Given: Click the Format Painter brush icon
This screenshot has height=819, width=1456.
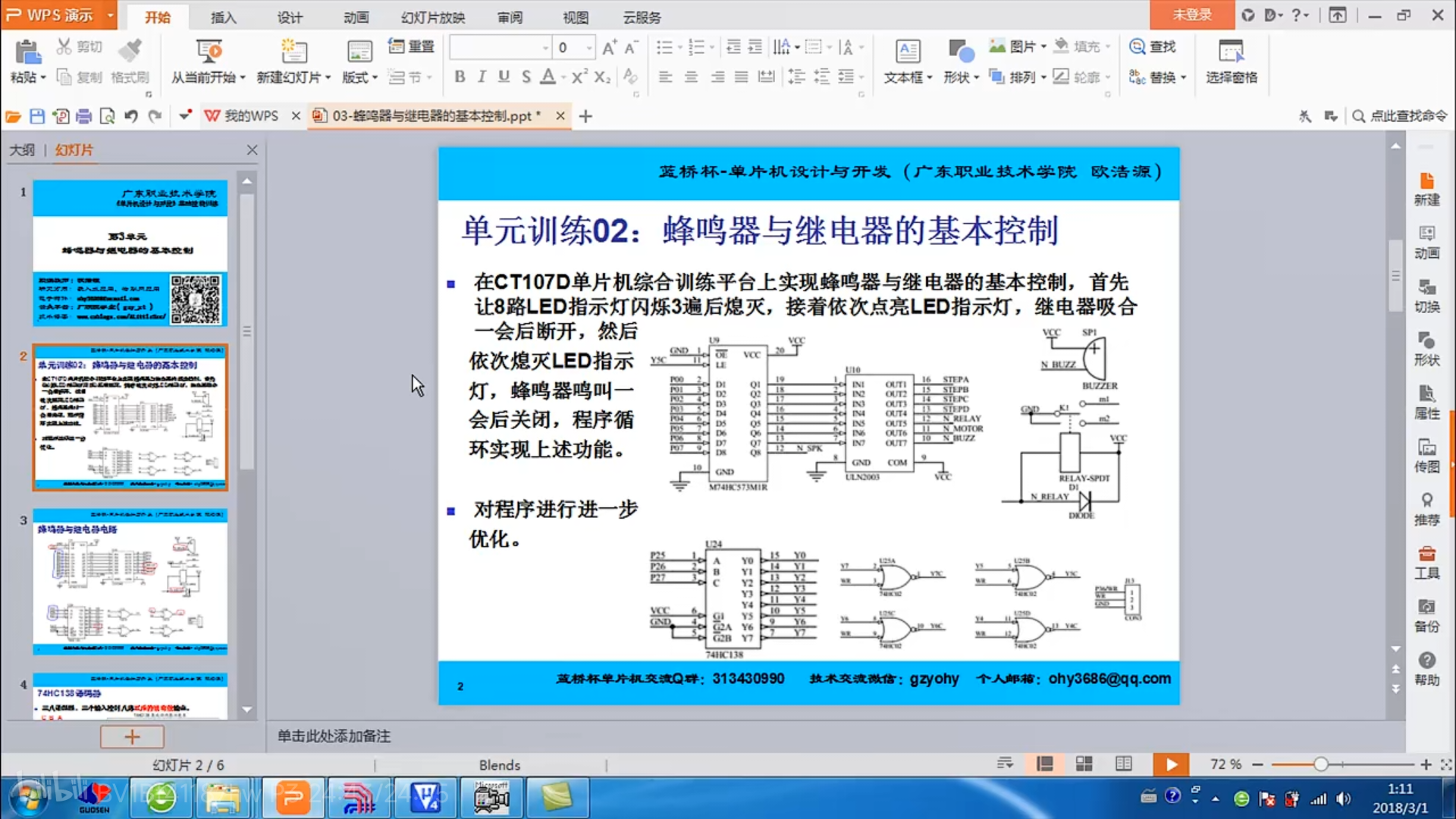Looking at the screenshot, I should (x=130, y=52).
